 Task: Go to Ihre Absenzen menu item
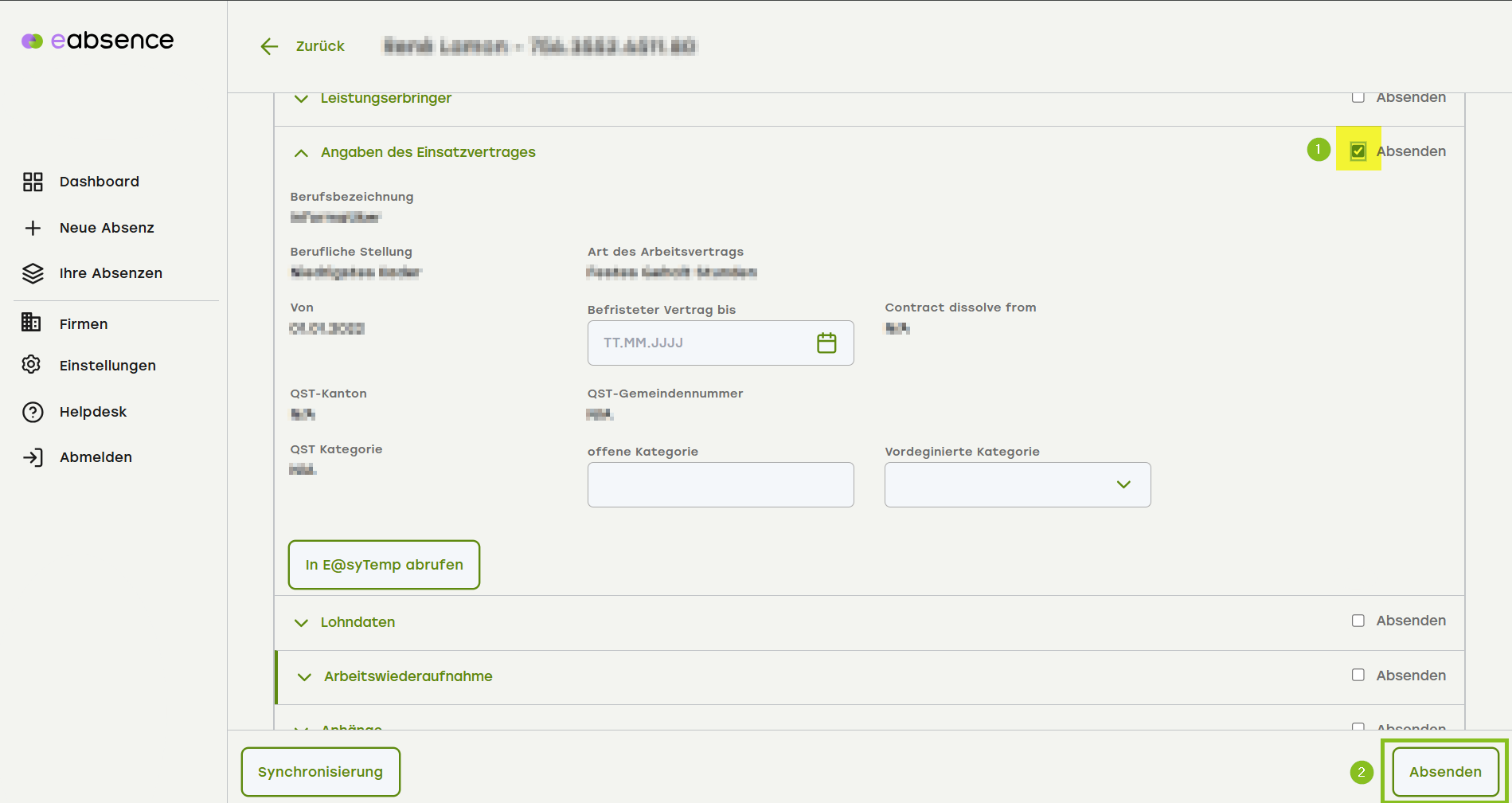(x=111, y=273)
